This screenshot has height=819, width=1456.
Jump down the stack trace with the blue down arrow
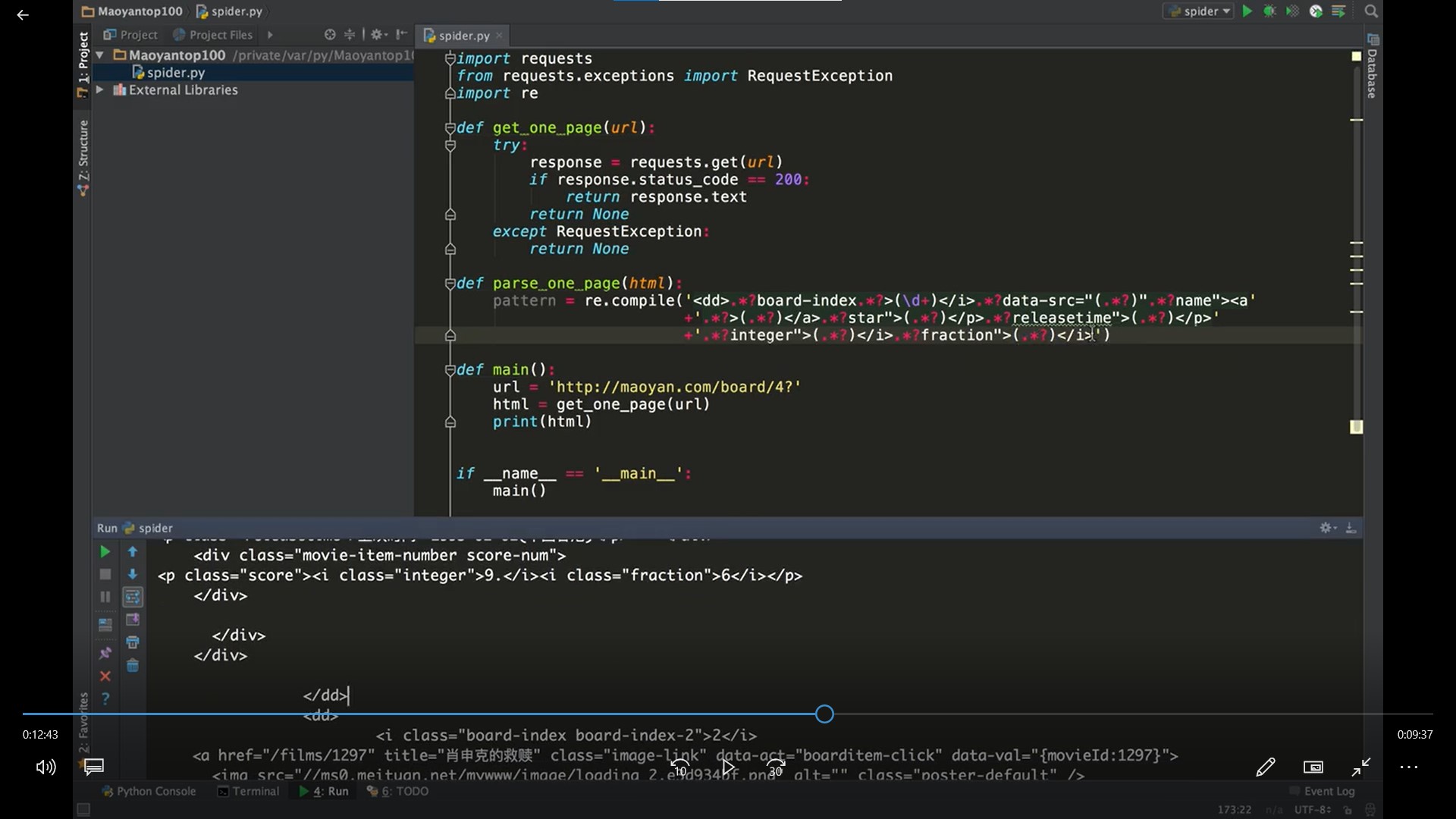(x=133, y=575)
